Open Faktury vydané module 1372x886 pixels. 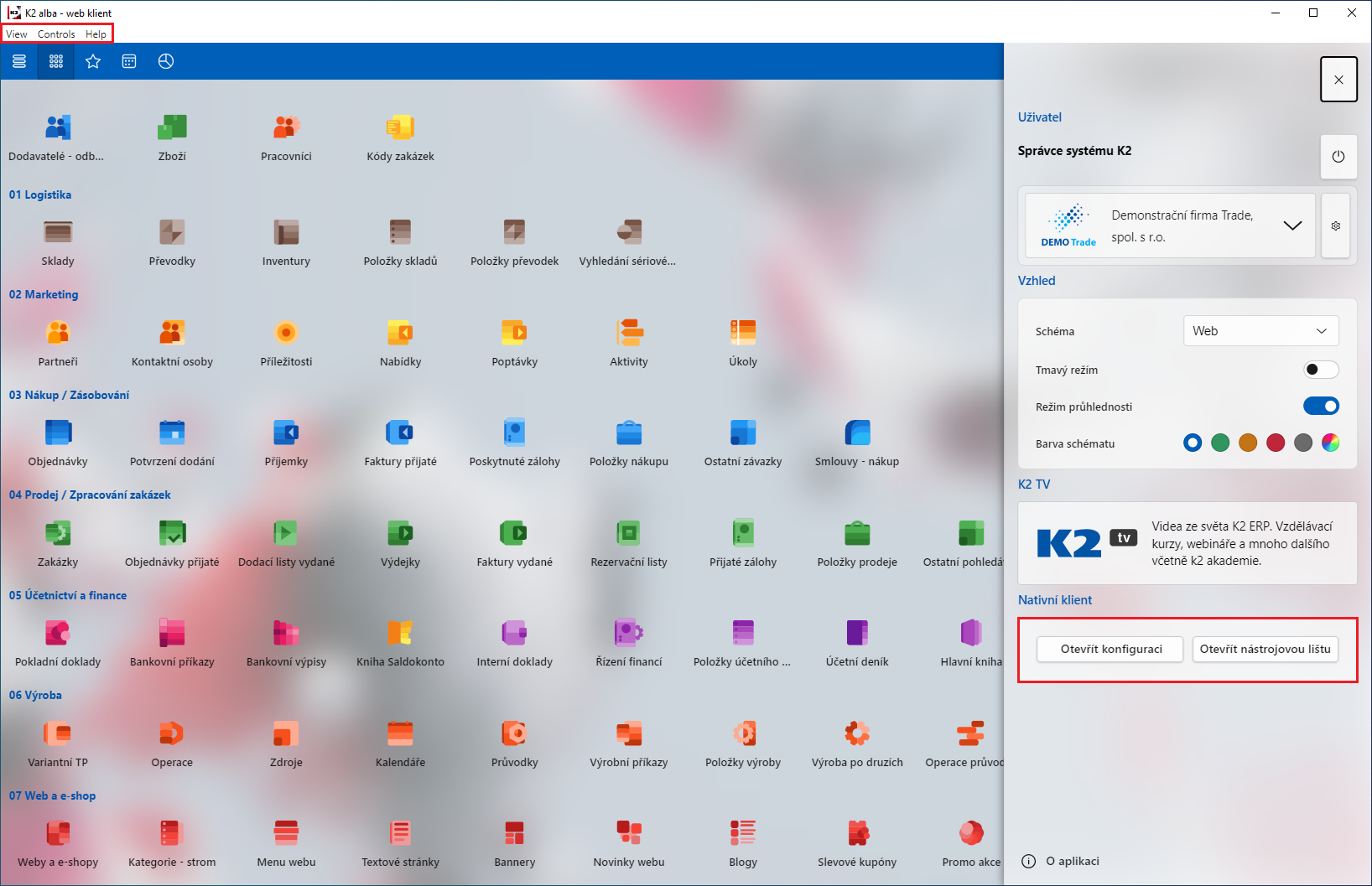pyautogui.click(x=514, y=533)
